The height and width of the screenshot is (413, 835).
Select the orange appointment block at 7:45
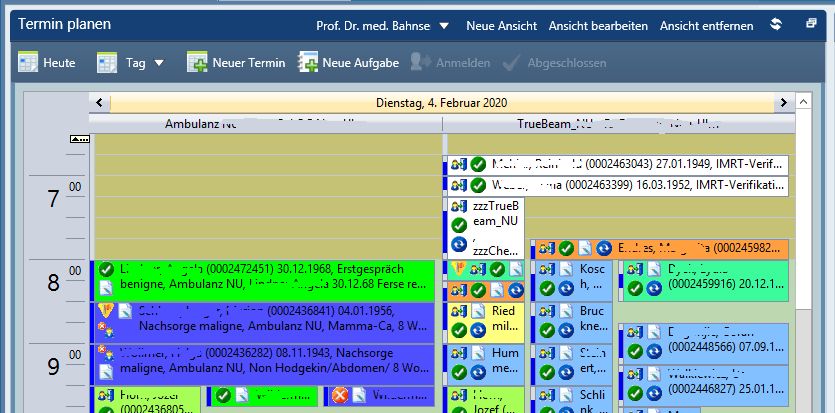(x=700, y=248)
